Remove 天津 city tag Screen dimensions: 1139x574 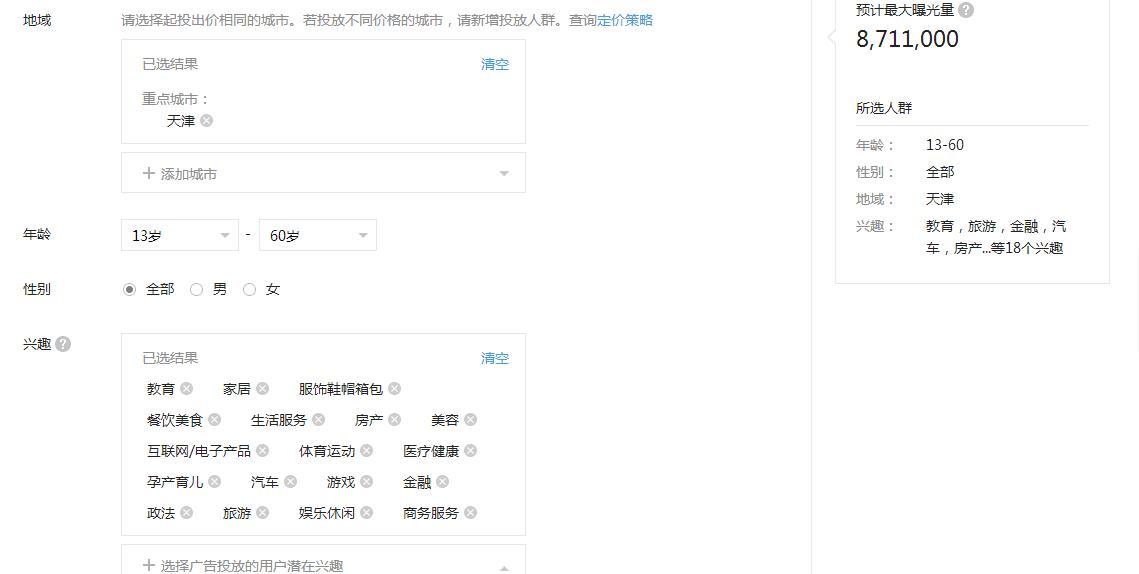click(x=206, y=121)
